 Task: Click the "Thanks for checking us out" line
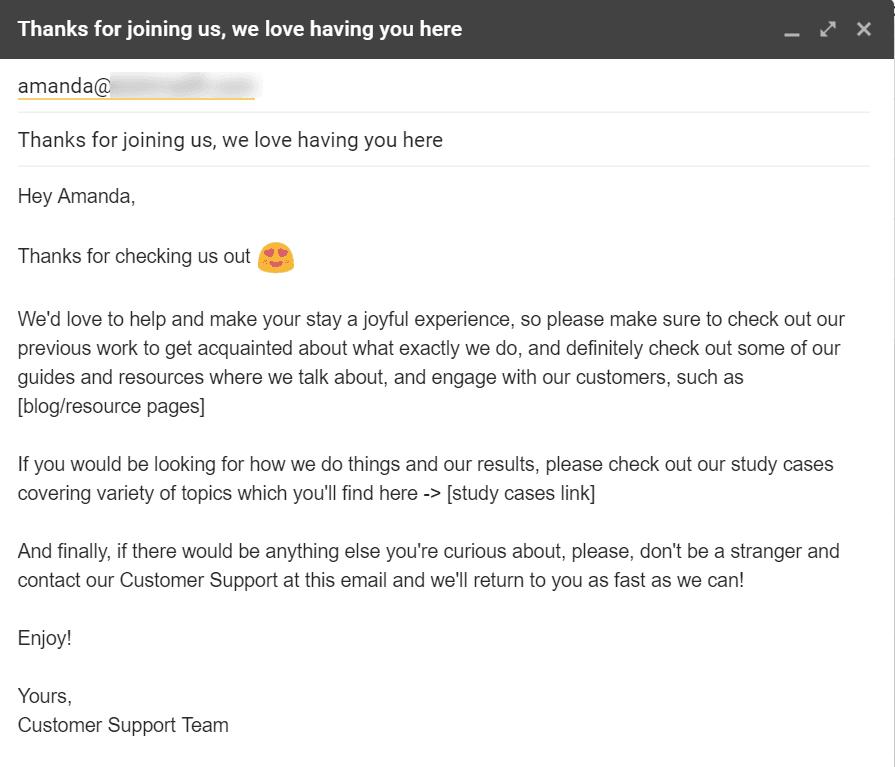(134, 257)
